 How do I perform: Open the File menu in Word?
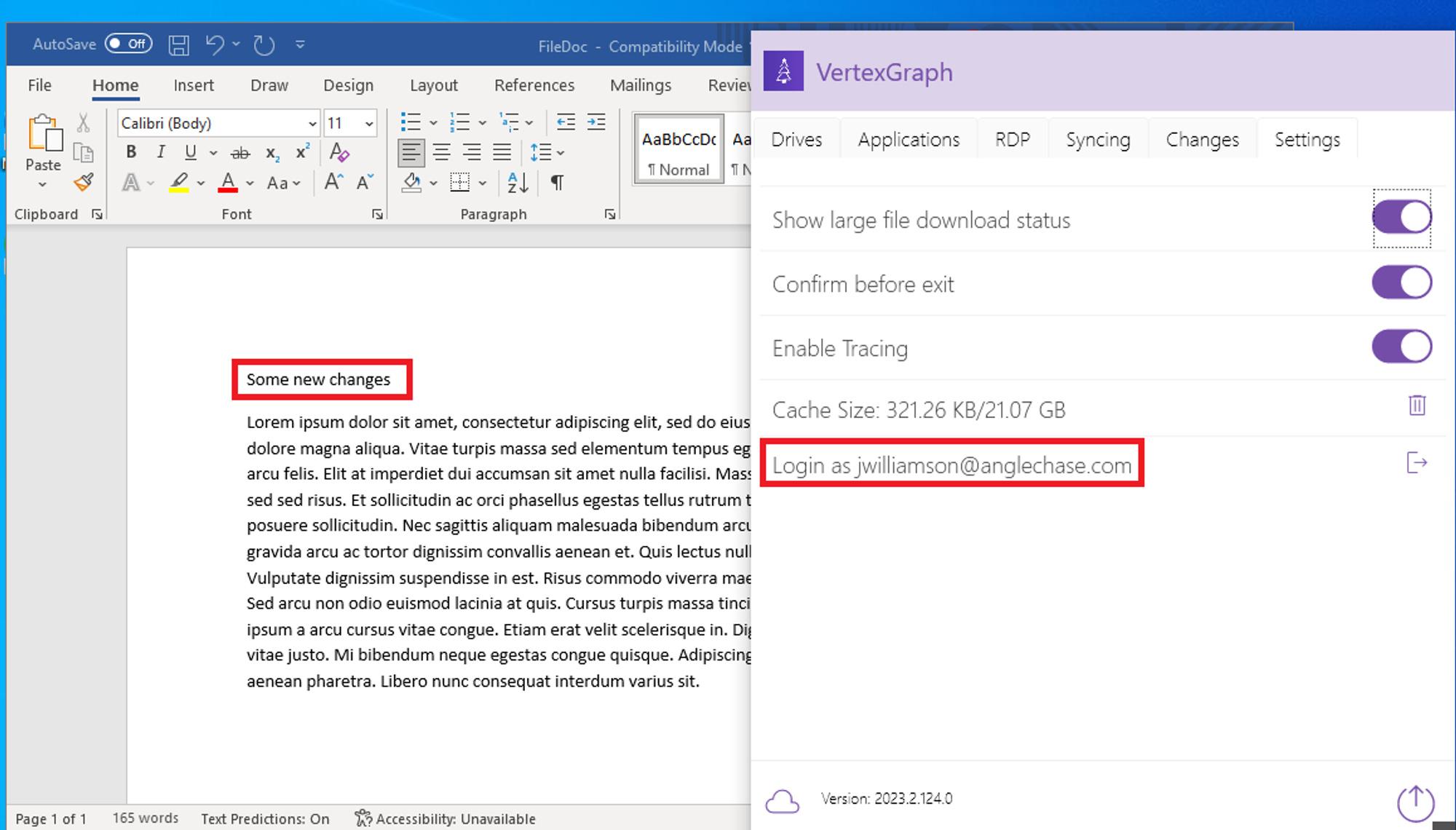pyautogui.click(x=39, y=86)
